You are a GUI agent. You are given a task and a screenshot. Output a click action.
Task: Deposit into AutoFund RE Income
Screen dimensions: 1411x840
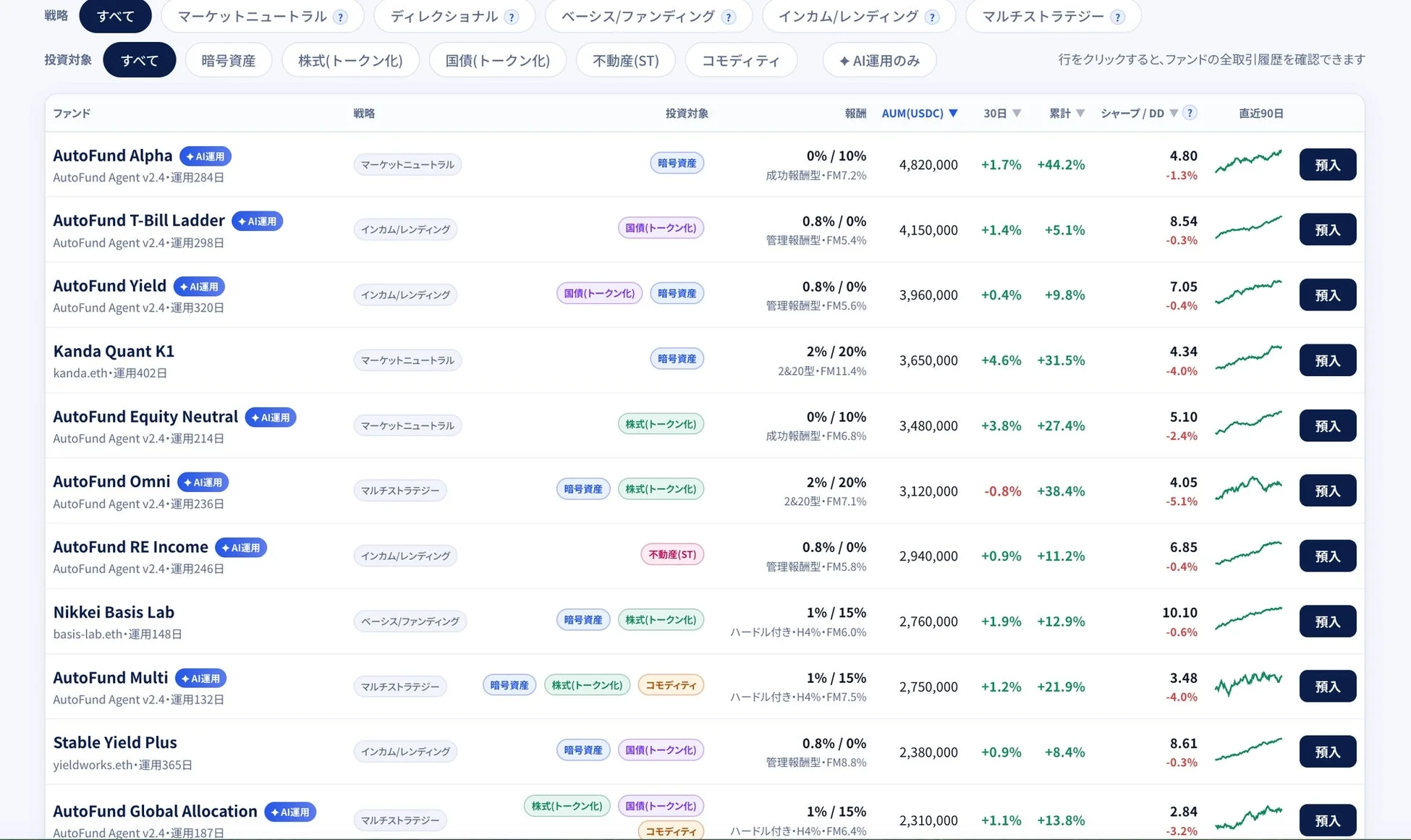click(x=1327, y=556)
